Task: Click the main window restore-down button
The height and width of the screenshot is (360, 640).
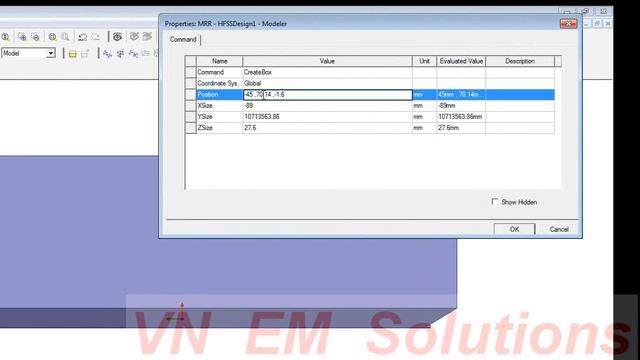Action: coord(585,11)
